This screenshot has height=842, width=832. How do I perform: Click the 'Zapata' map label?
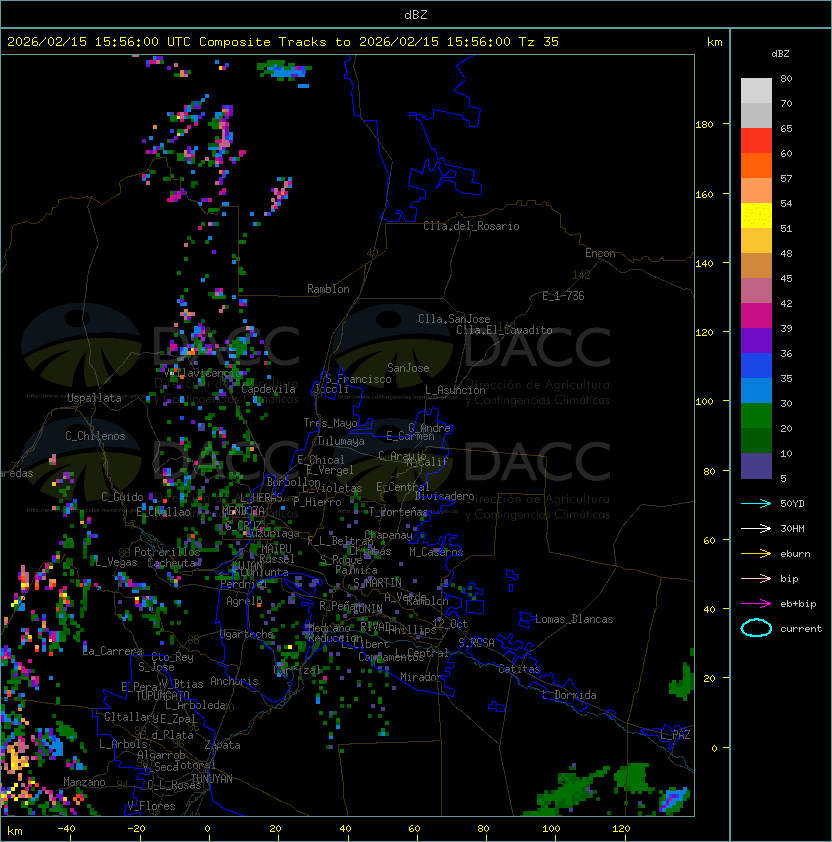tap(222, 745)
